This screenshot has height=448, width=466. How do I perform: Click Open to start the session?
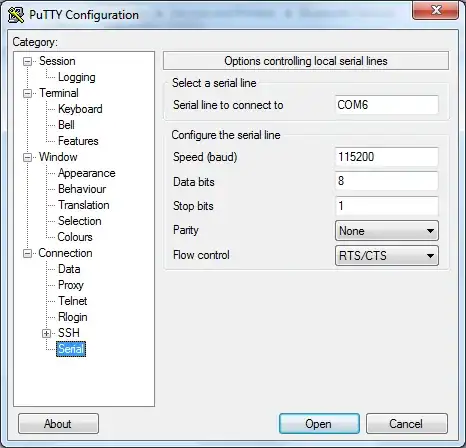[x=319, y=424]
